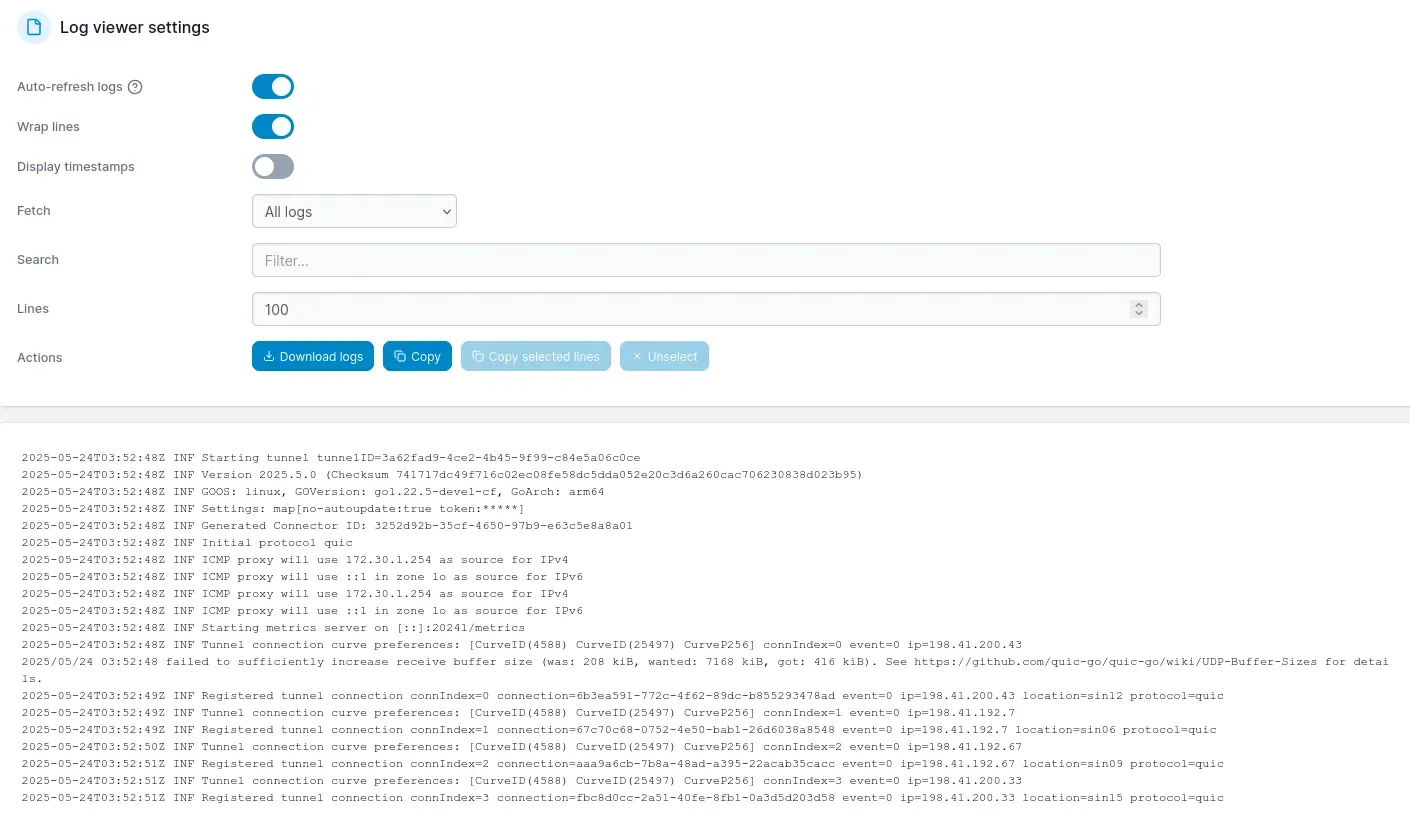Select the "Initial protocol quic" log line
This screenshot has width=1410, height=821.
click(187, 543)
